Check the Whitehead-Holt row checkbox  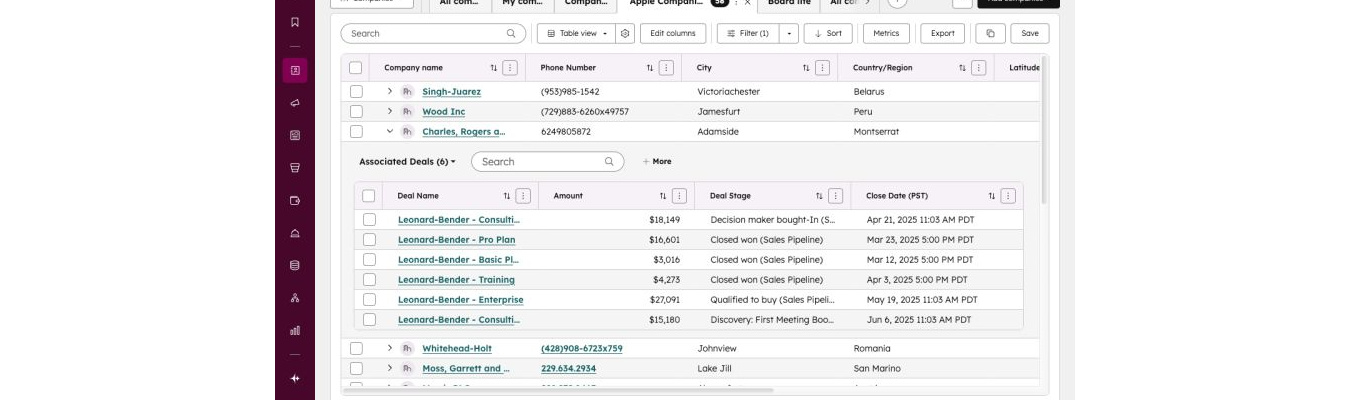coord(356,348)
